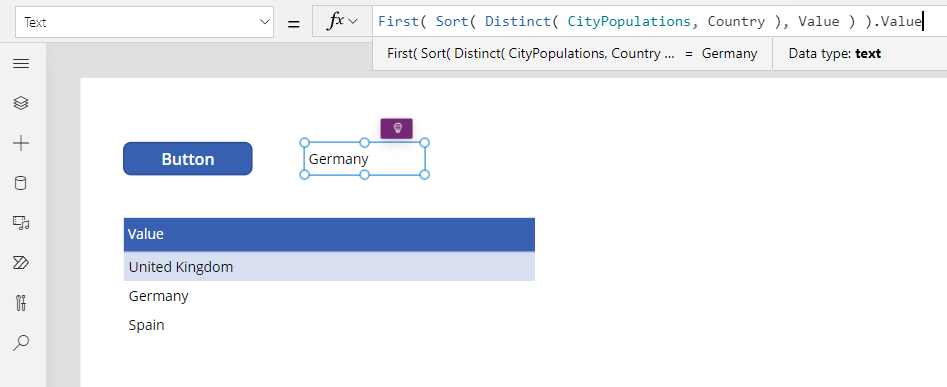Click CityPopulations in the formula
This screenshot has height=387, width=947.
629,22
